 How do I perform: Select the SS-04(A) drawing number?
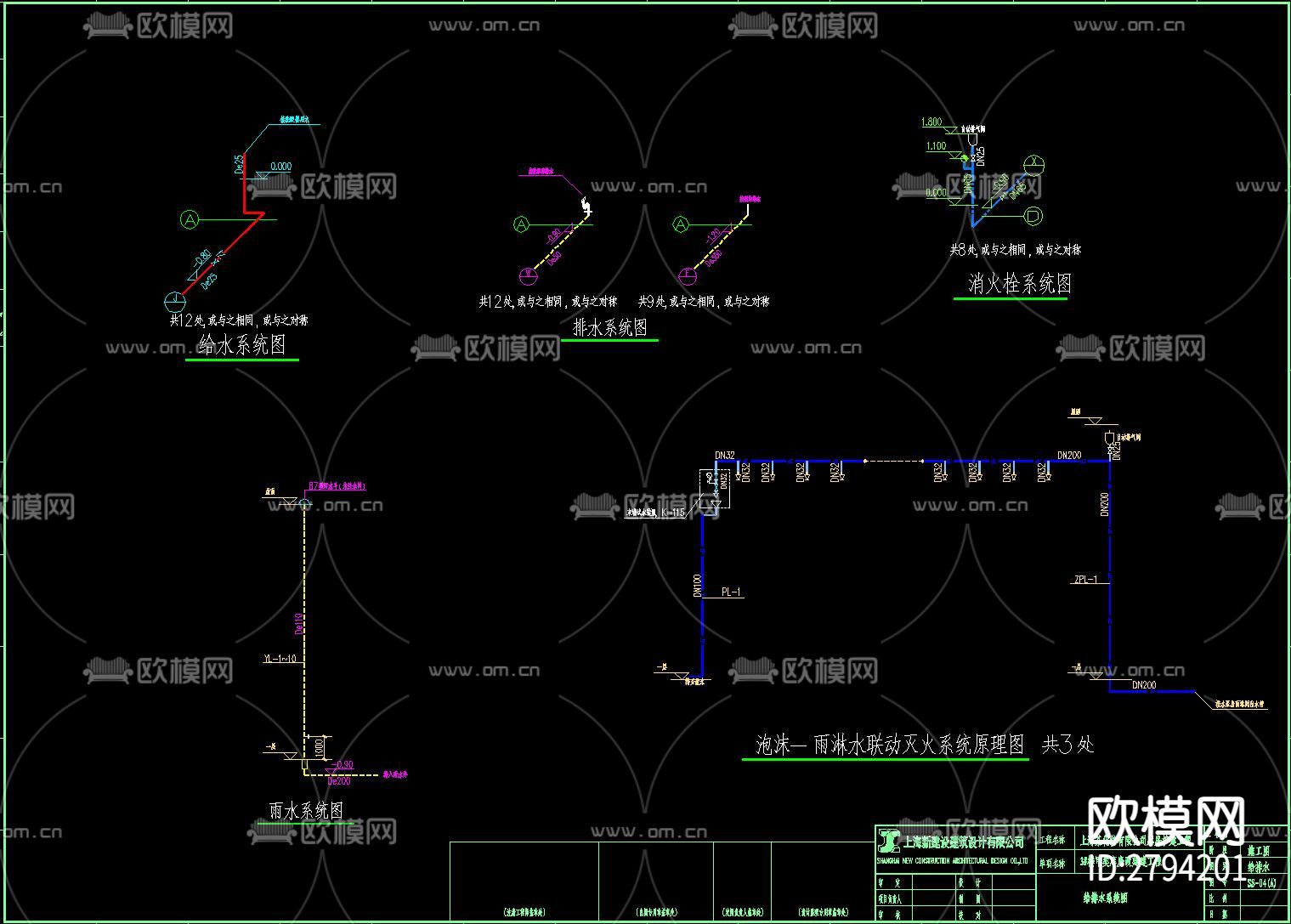click(1262, 883)
